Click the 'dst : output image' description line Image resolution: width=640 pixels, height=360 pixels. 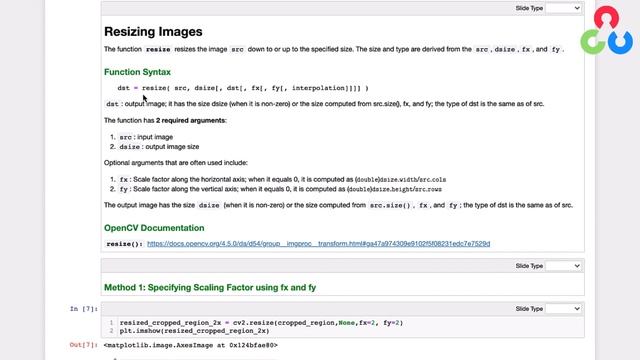click(x=325, y=104)
